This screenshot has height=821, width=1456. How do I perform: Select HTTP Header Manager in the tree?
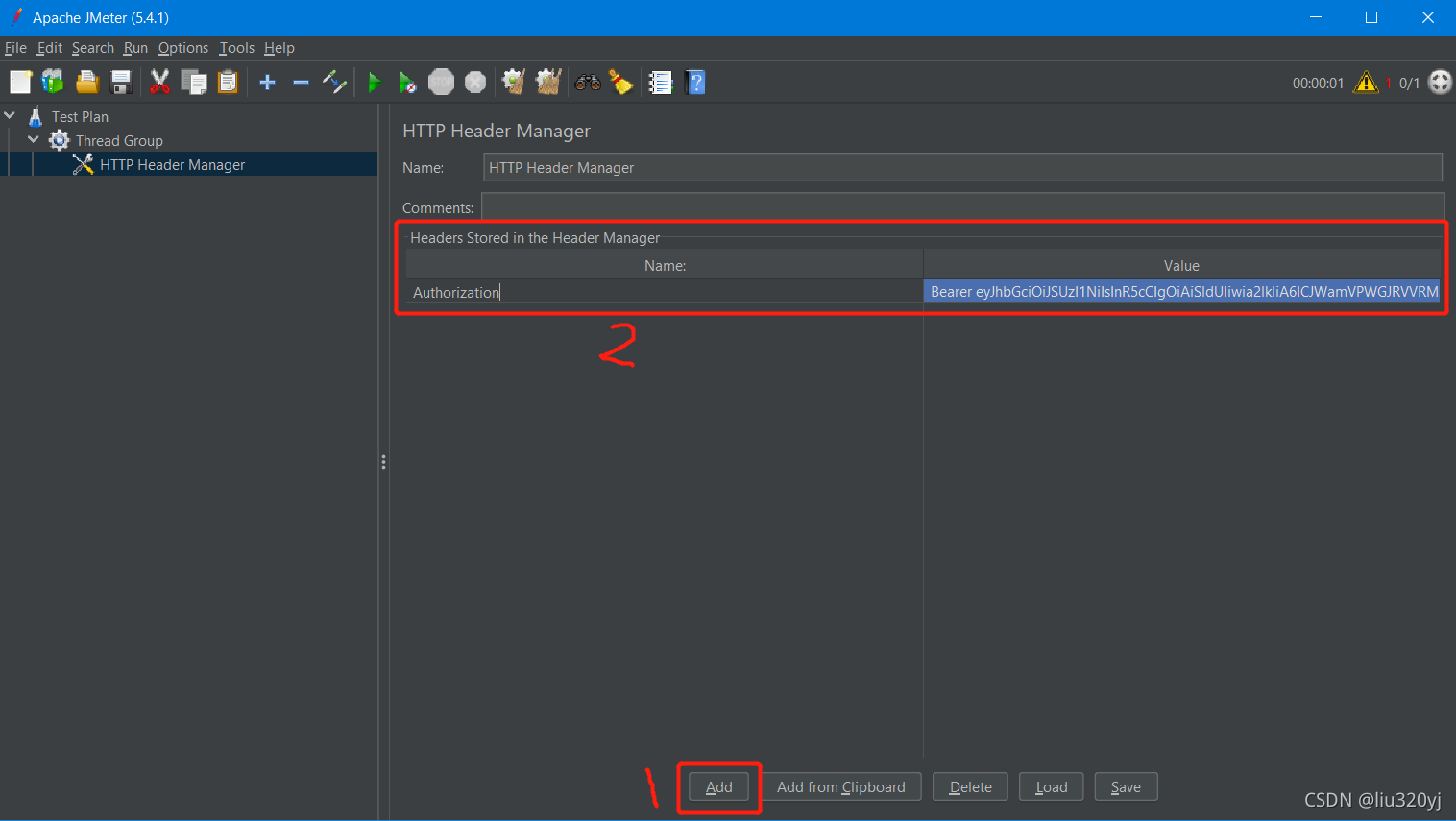[x=173, y=164]
